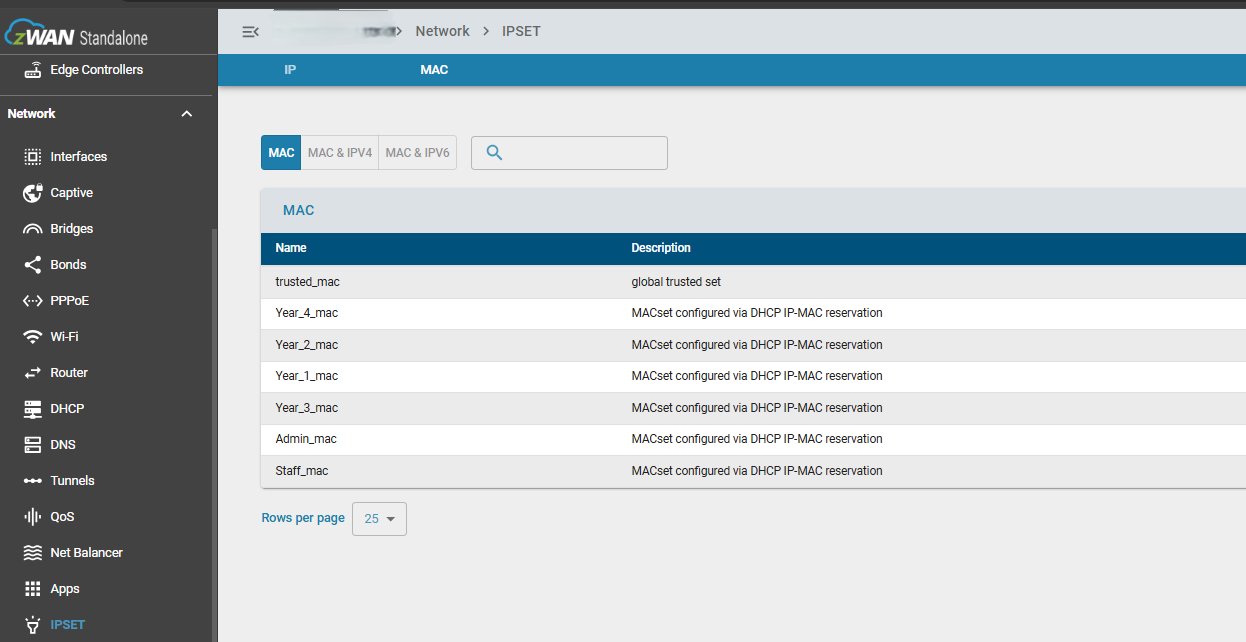
Task: Click the Apps grid icon
Action: click(33, 589)
